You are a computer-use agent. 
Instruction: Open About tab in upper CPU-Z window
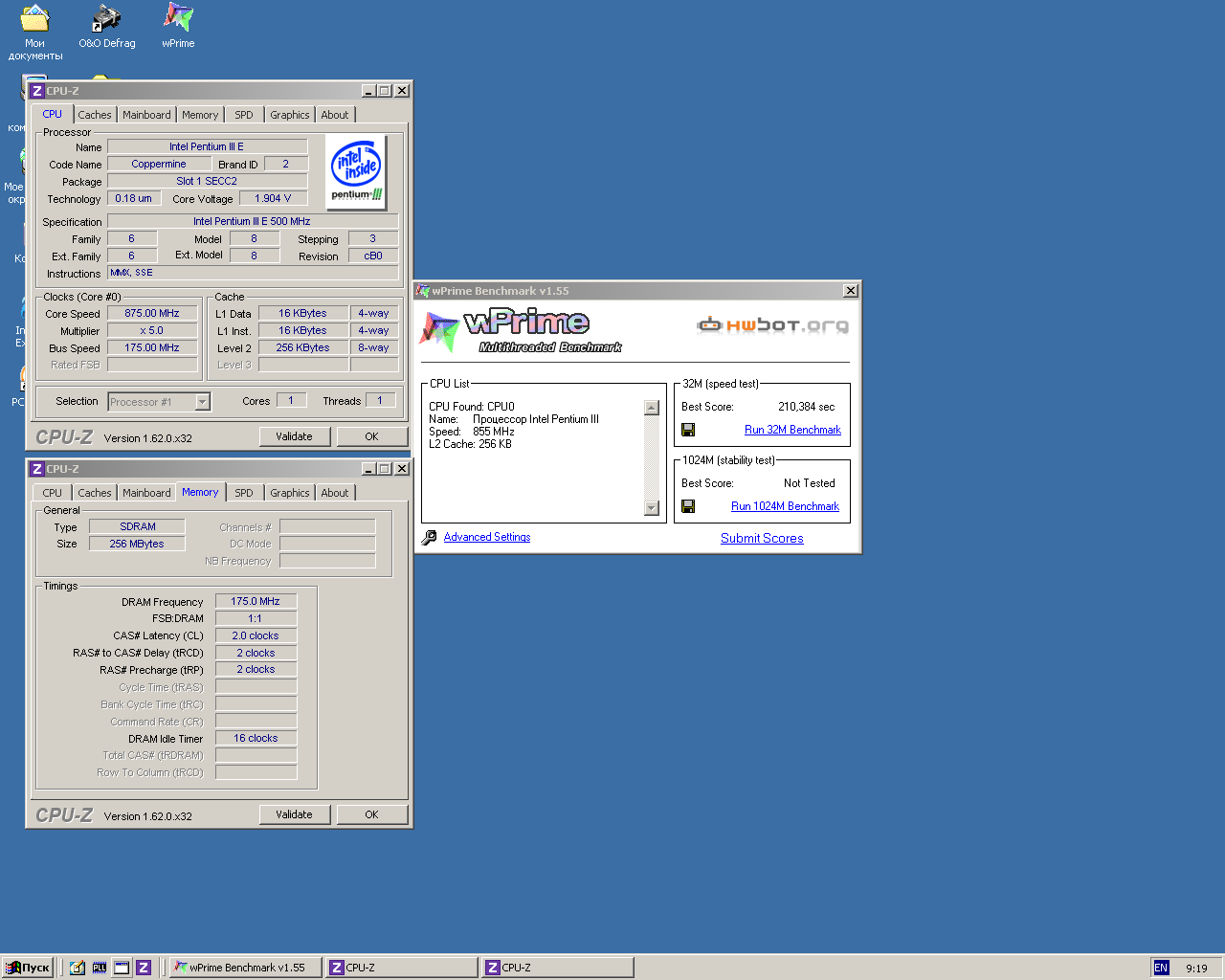(x=335, y=115)
